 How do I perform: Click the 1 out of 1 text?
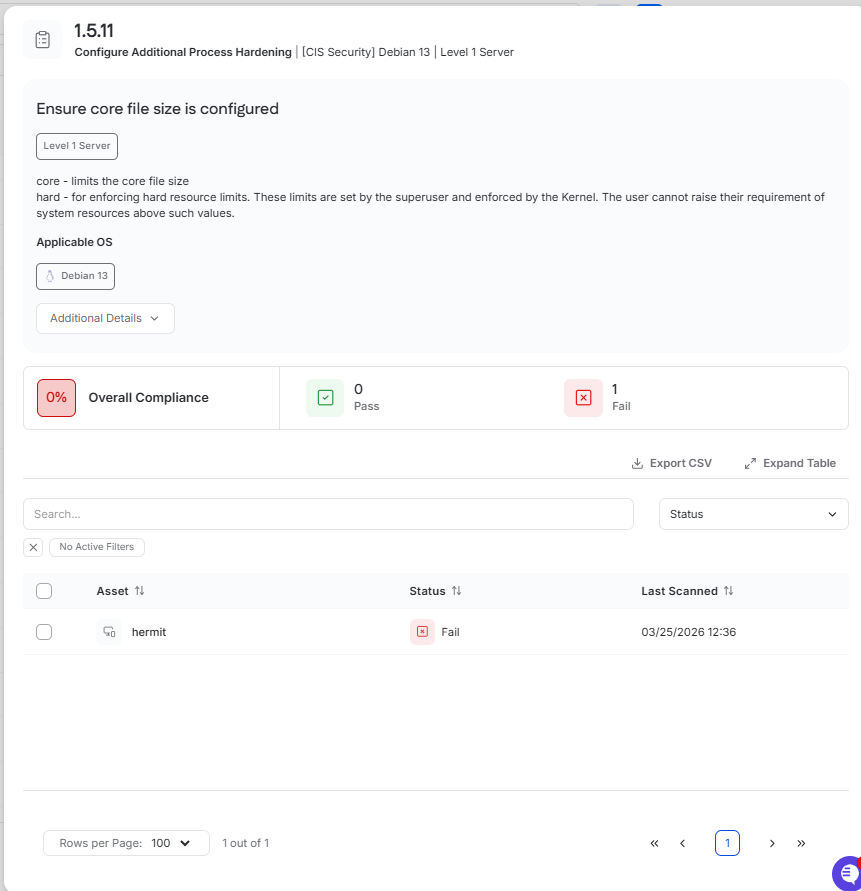[x=246, y=843]
